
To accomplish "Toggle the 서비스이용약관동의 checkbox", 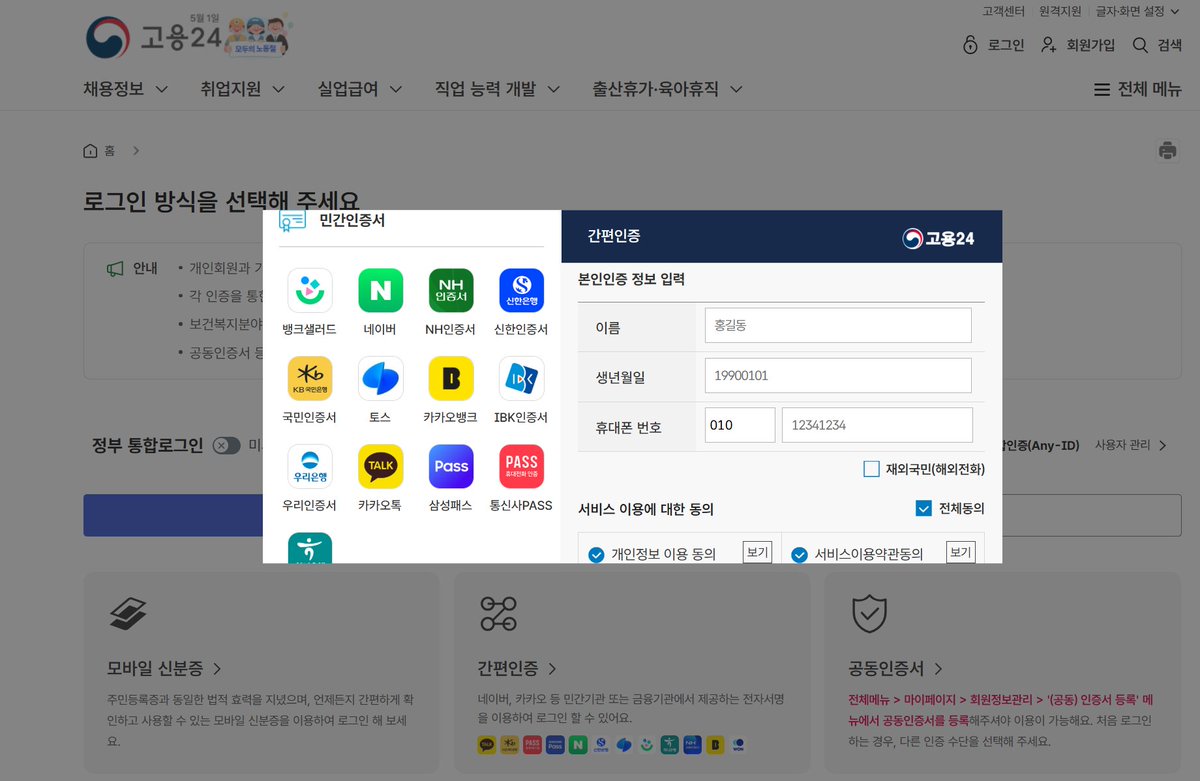I will 799,555.
